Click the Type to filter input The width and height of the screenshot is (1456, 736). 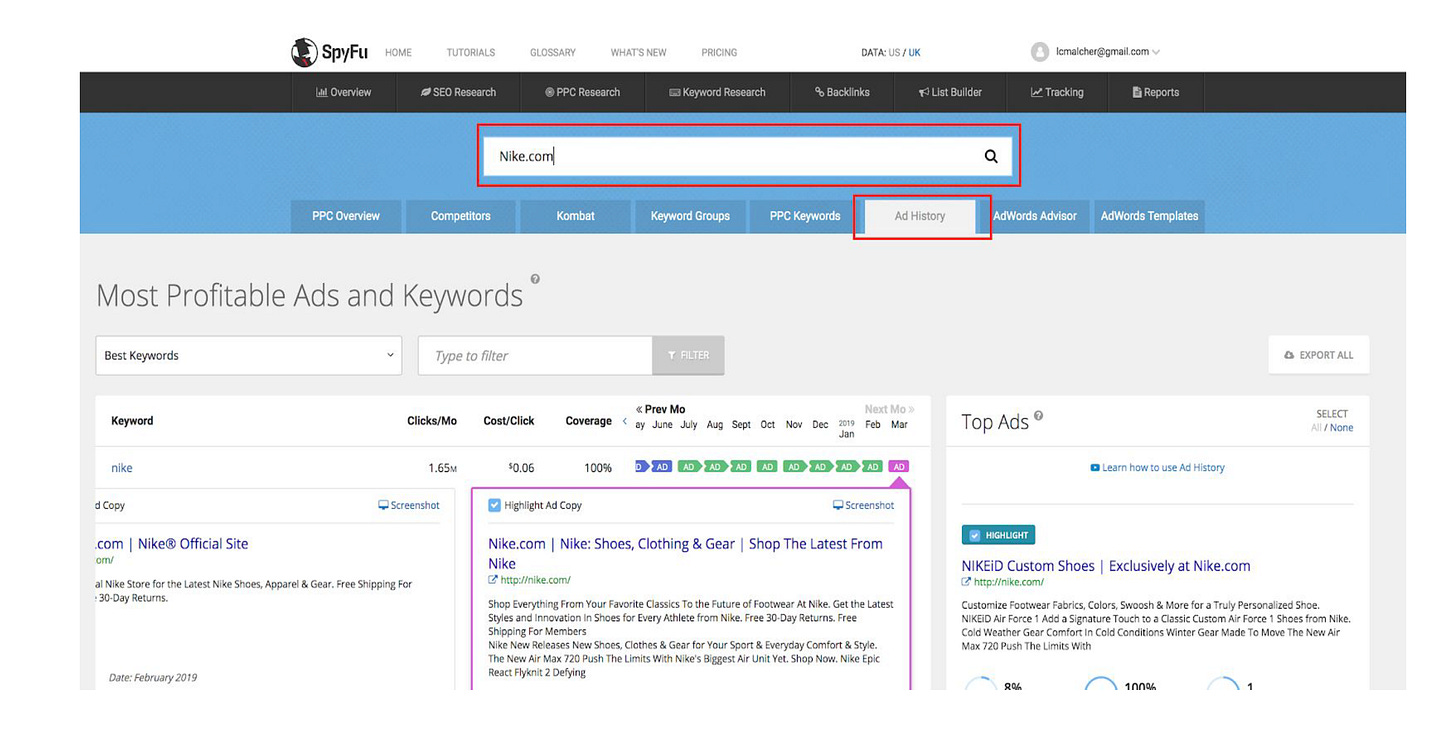pyautogui.click(x=535, y=355)
